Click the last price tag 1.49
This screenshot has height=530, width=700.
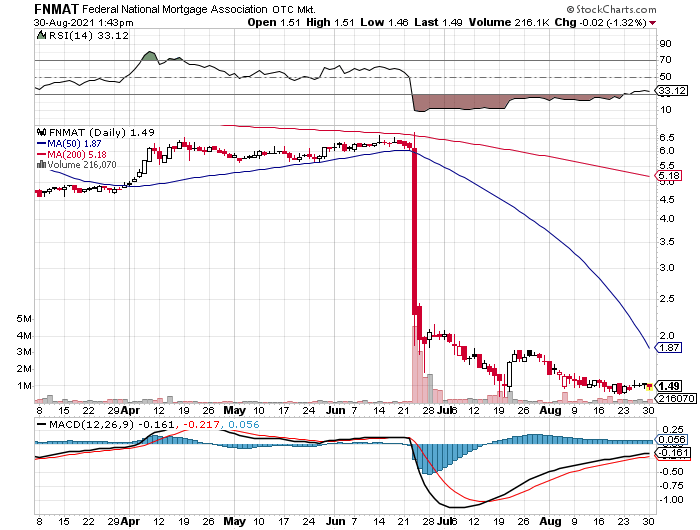pyautogui.click(x=668, y=386)
